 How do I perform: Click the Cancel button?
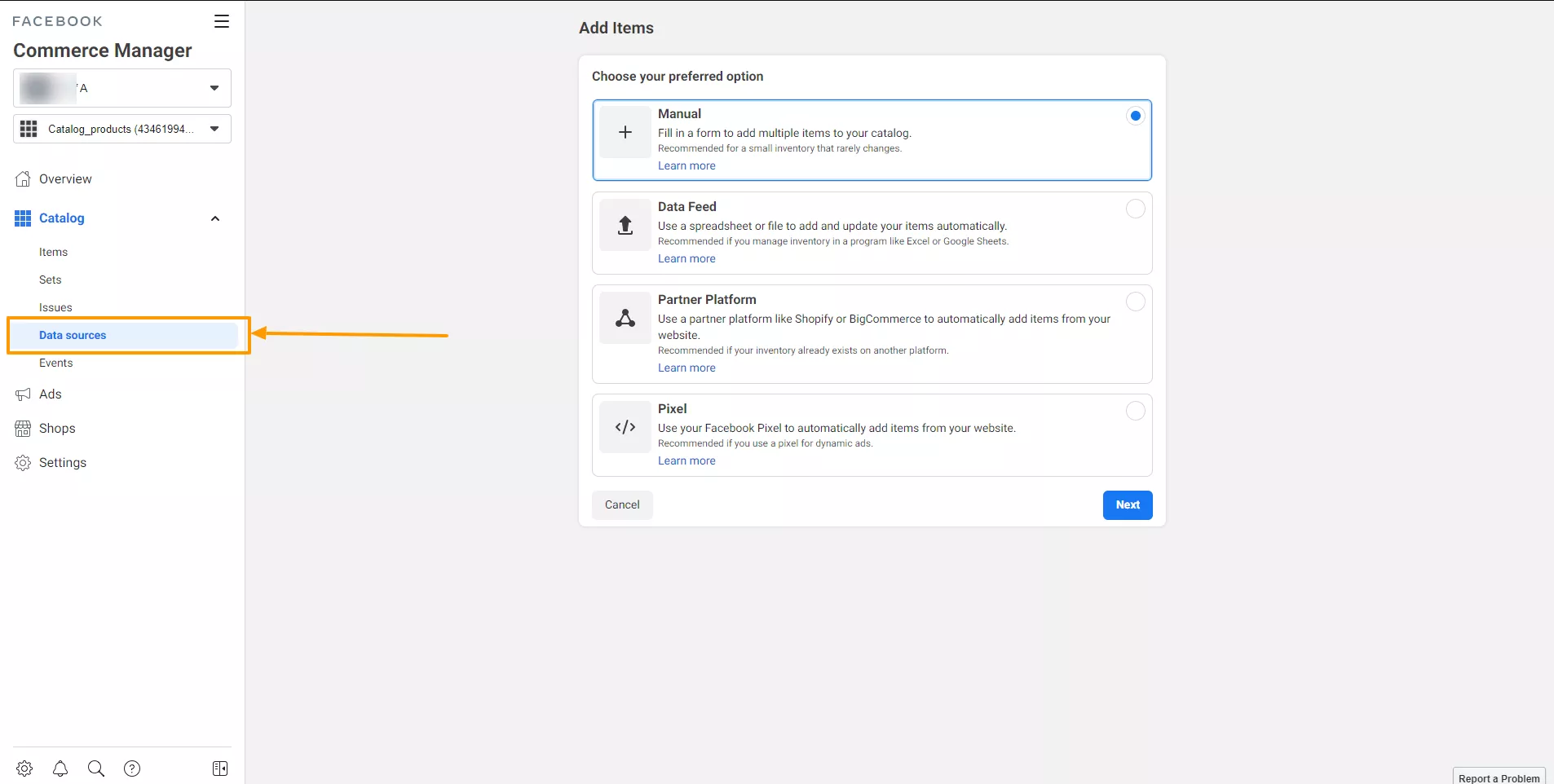(x=622, y=505)
